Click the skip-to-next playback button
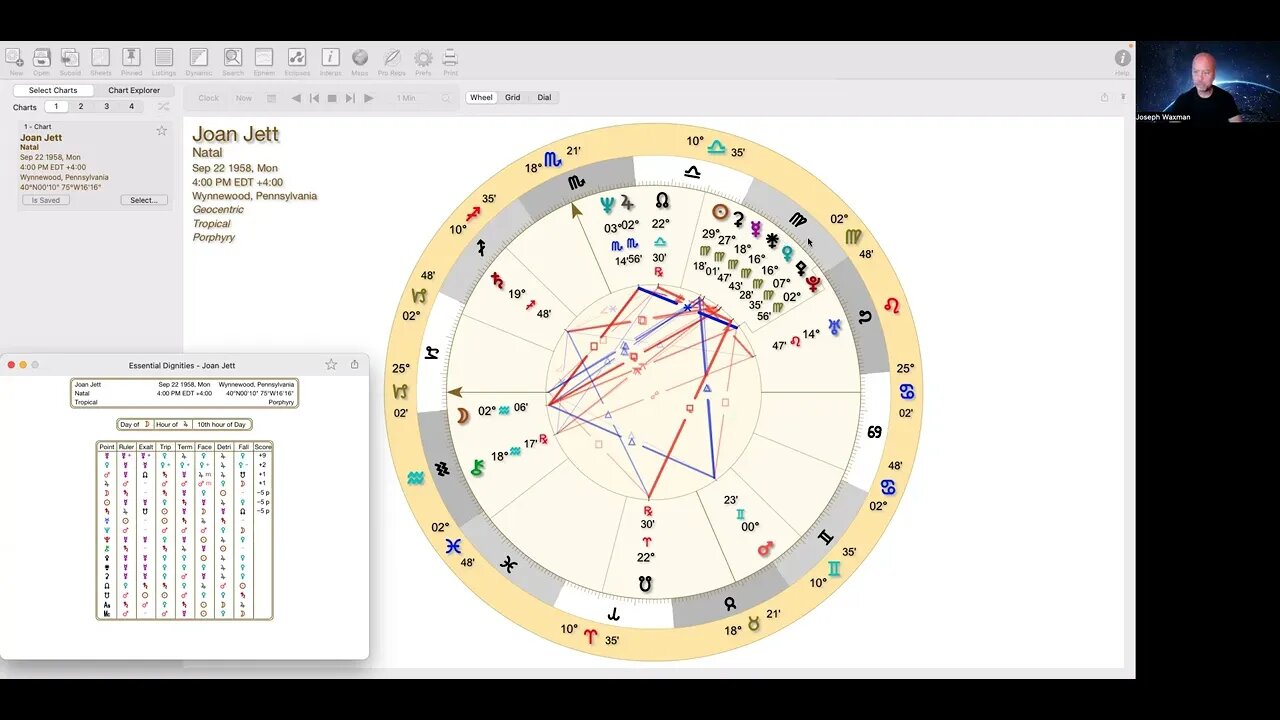The width and height of the screenshot is (1280, 720). pyautogui.click(x=350, y=98)
